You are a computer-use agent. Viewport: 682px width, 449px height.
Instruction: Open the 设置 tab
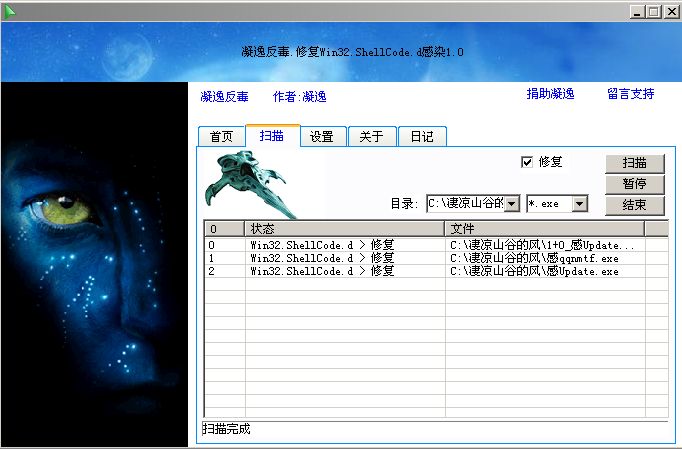coord(322,137)
